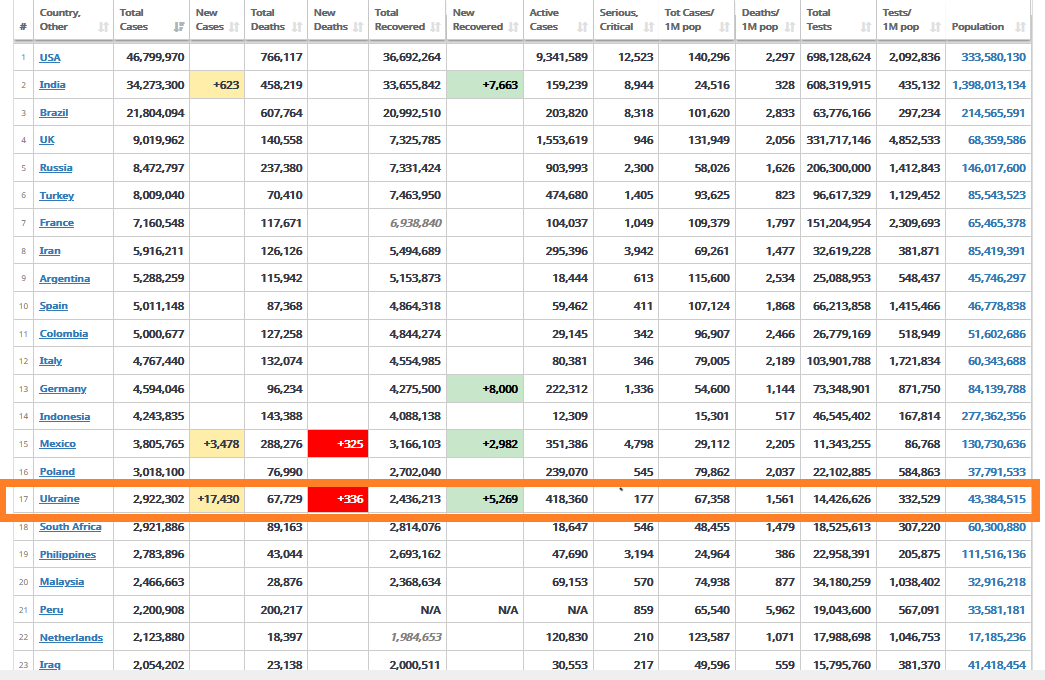This screenshot has height=680, width=1045.
Task: Click Active Cases sort arrows
Action: 583,27
